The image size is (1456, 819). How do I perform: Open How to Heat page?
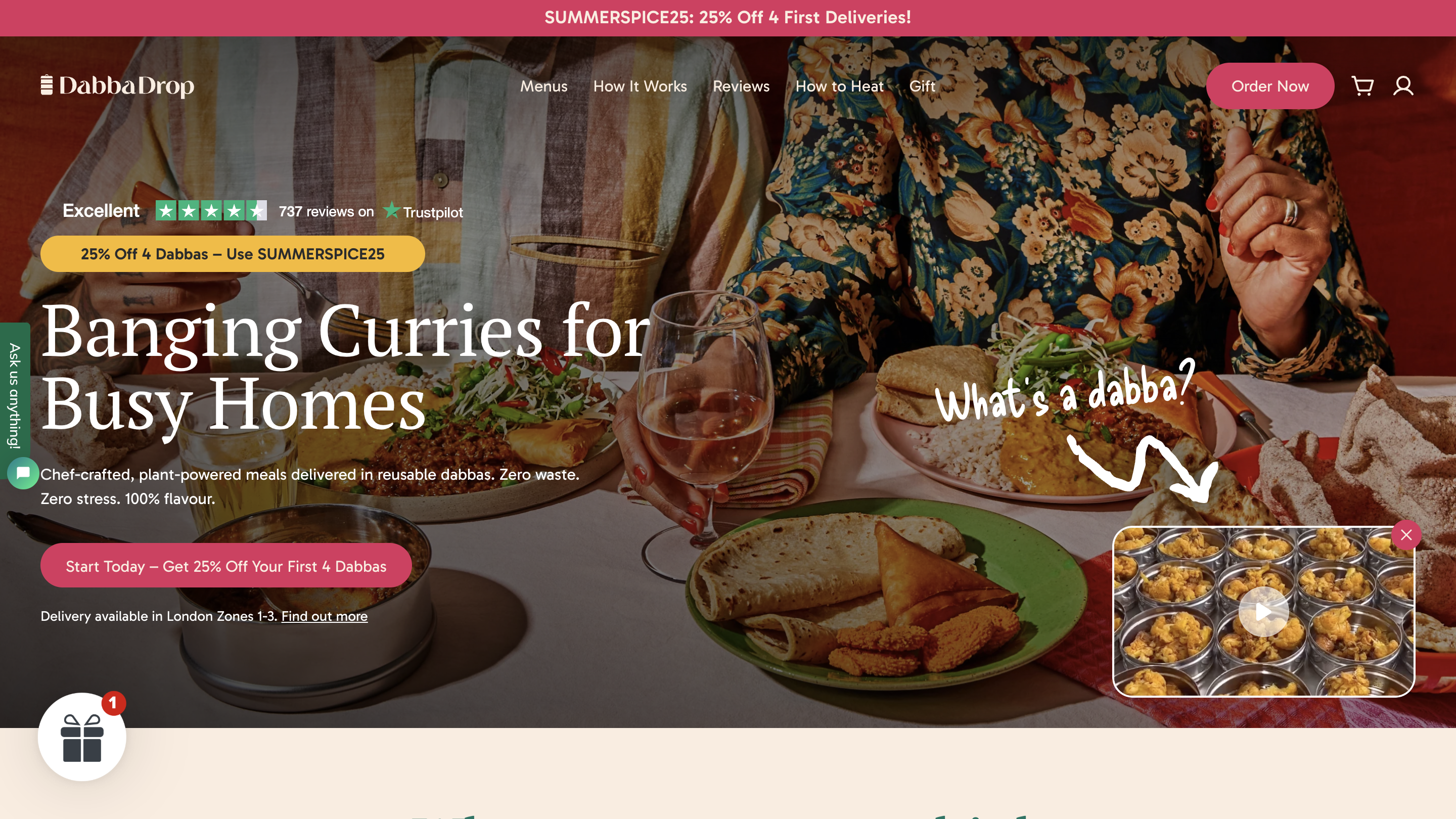(839, 86)
